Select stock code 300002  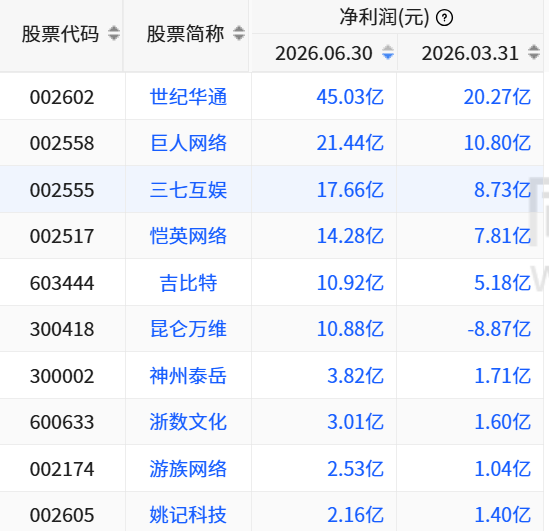tap(62, 376)
